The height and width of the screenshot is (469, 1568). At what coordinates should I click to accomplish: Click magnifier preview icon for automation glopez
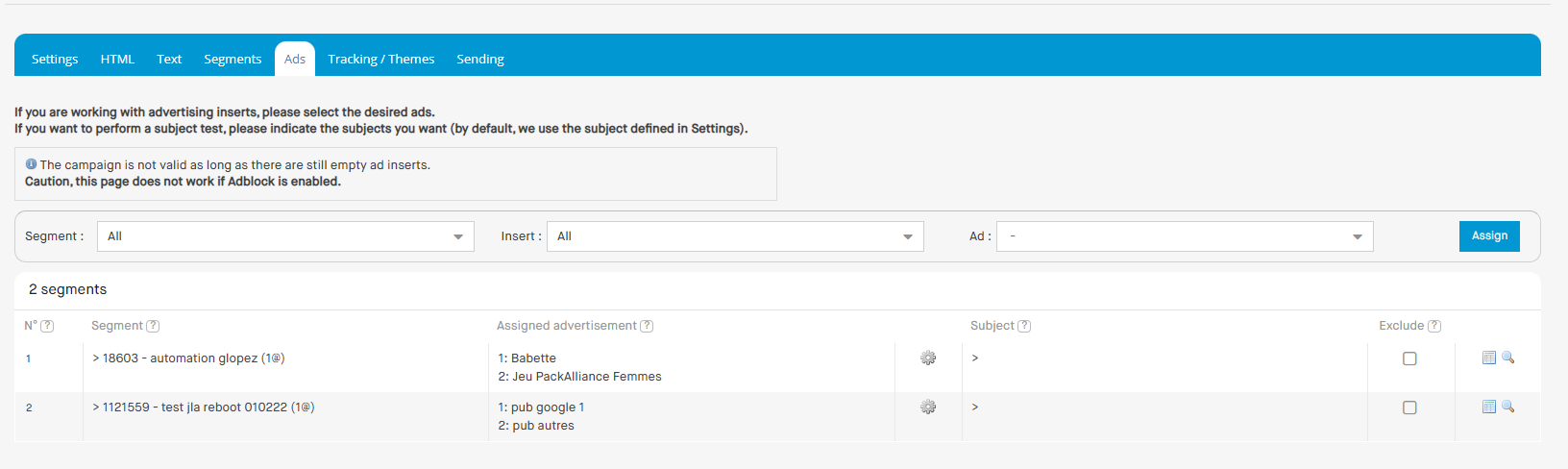pos(1508,358)
